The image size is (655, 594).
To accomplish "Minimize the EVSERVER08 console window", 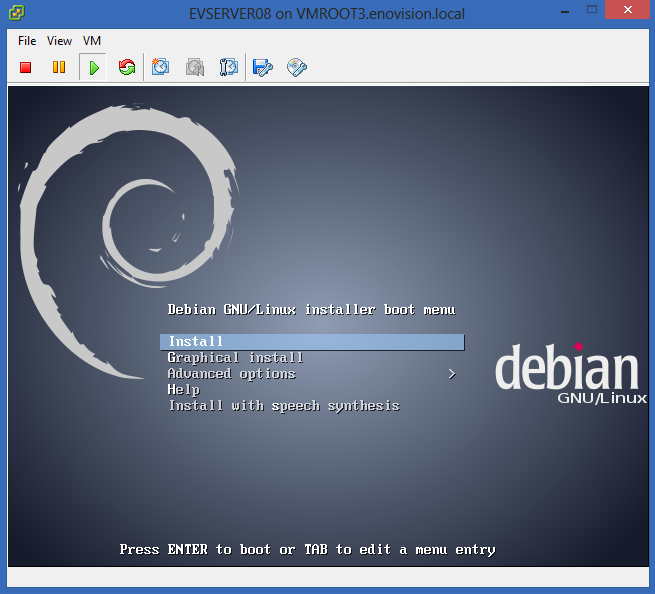I will (x=565, y=10).
